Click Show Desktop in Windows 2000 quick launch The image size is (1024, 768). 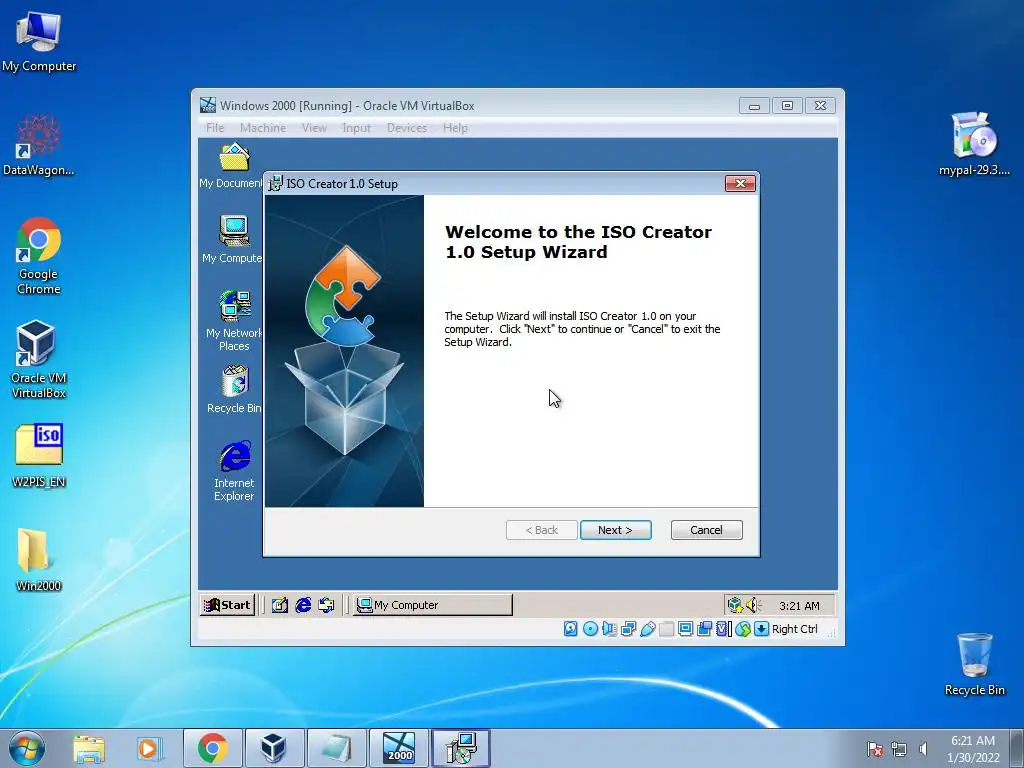pyautogui.click(x=280, y=605)
